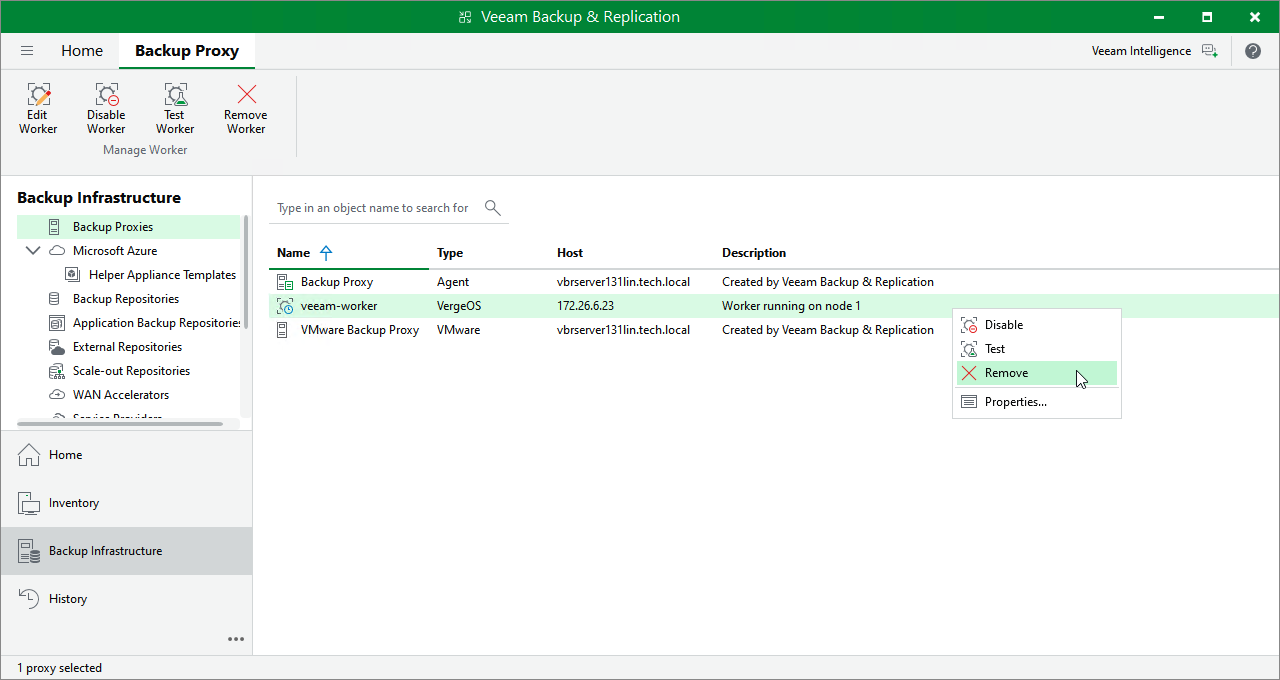Open the help question mark icon
The image size is (1280, 680).
click(1253, 51)
